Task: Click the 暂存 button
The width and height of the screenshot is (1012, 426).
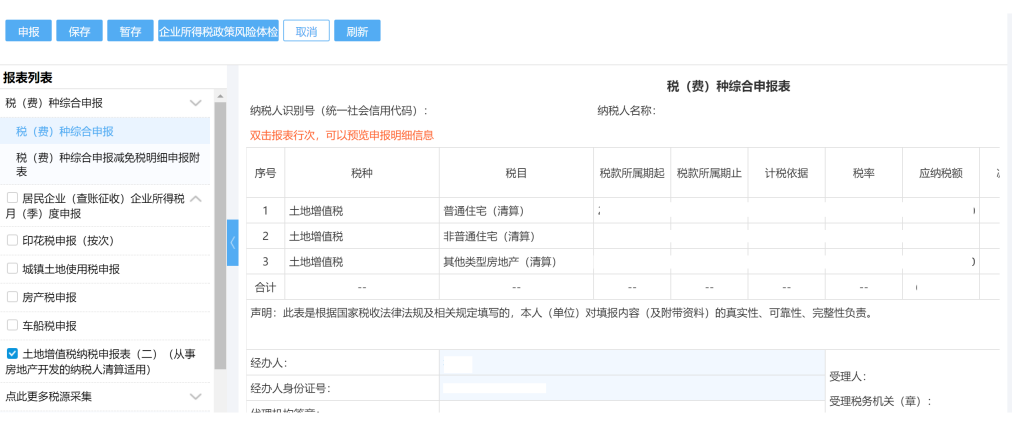Action: coord(130,31)
